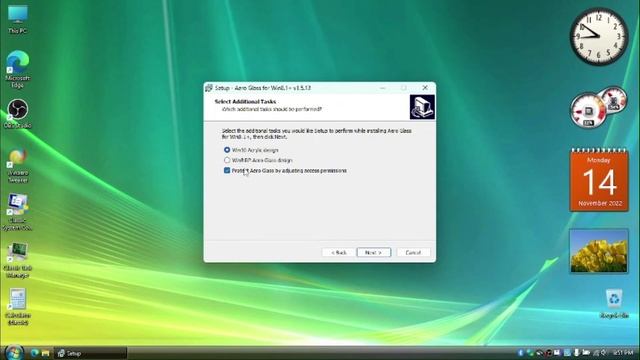The image size is (640, 360).
Task: Minimize the Setup dialog window
Action: (x=382, y=87)
